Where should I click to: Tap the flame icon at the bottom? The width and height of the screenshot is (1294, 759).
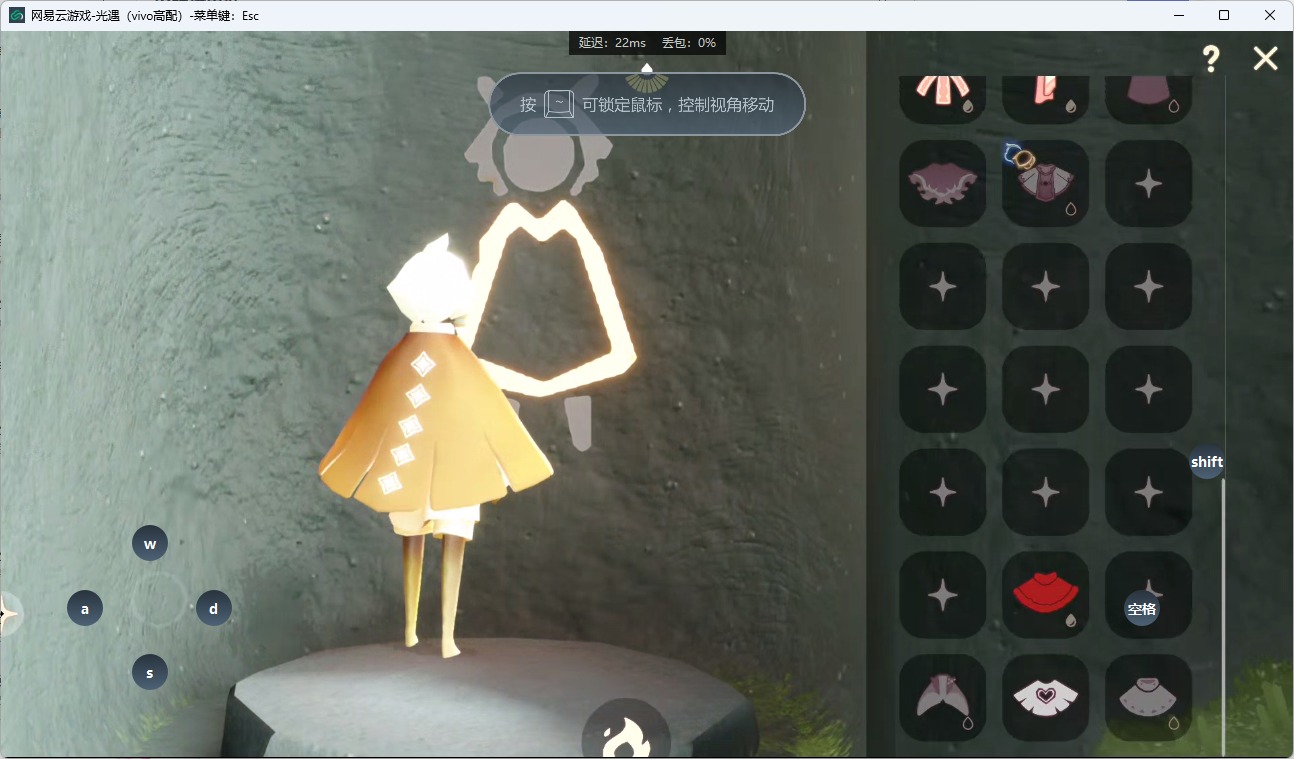(x=626, y=730)
